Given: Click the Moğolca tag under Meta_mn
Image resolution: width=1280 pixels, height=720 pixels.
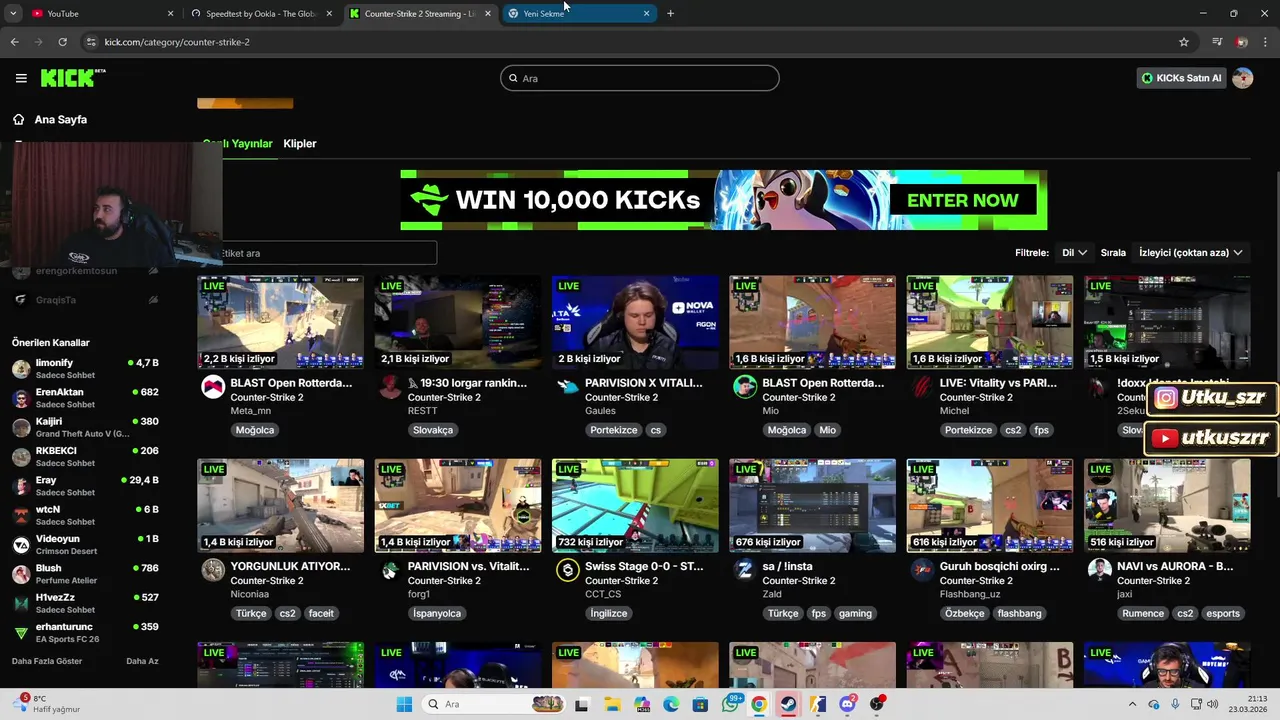Looking at the screenshot, I should pyautogui.click(x=255, y=430).
